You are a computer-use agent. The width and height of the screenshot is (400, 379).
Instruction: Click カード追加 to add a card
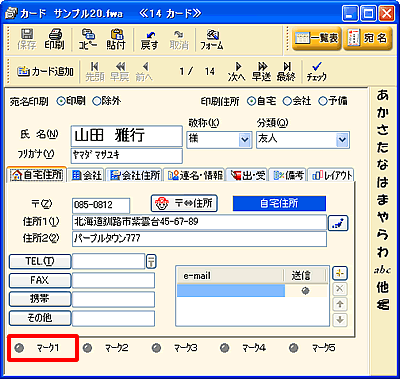[45, 72]
